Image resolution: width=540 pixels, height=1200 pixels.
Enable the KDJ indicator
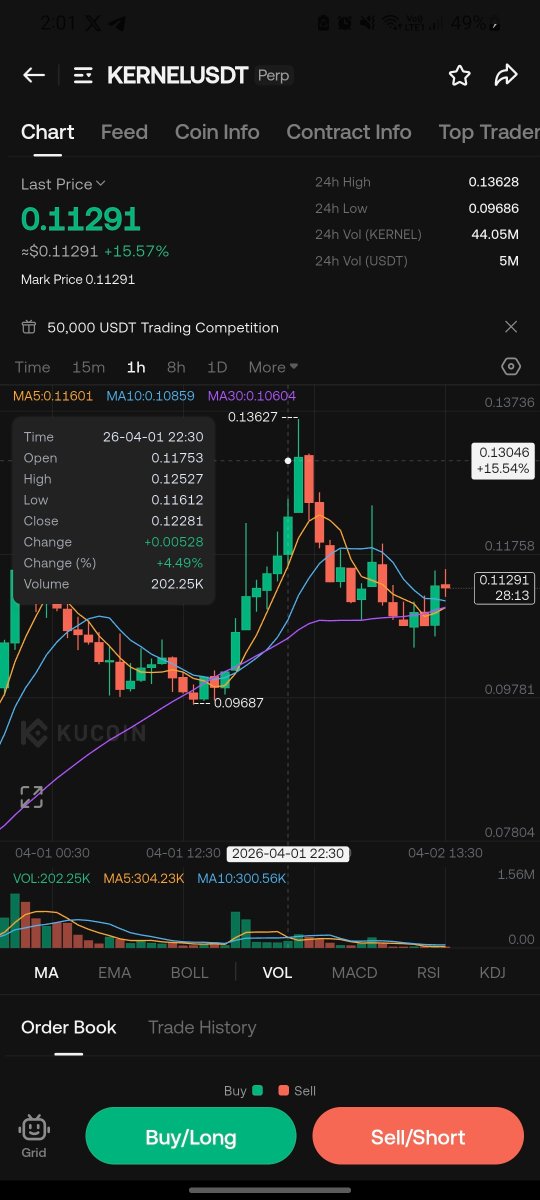[x=492, y=972]
